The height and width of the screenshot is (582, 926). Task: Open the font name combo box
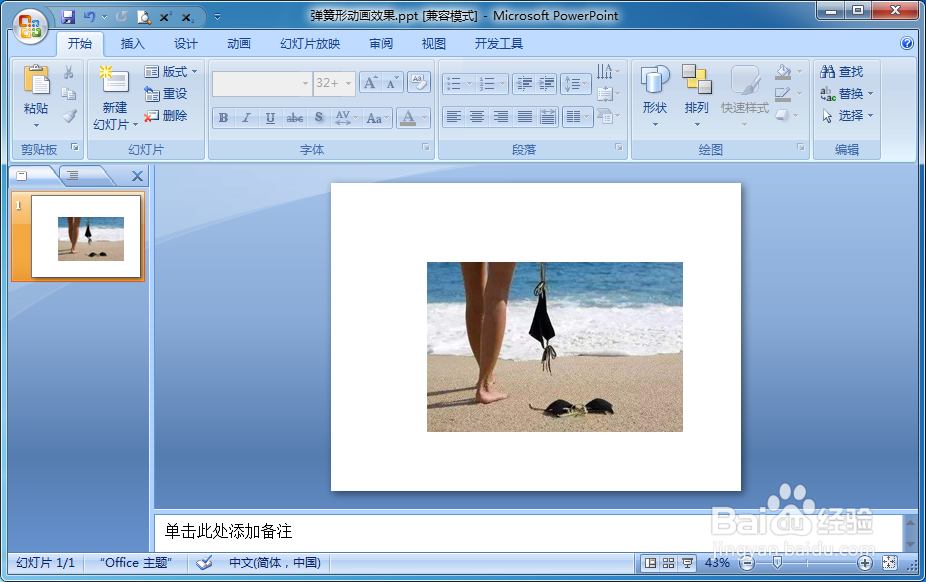[x=262, y=83]
